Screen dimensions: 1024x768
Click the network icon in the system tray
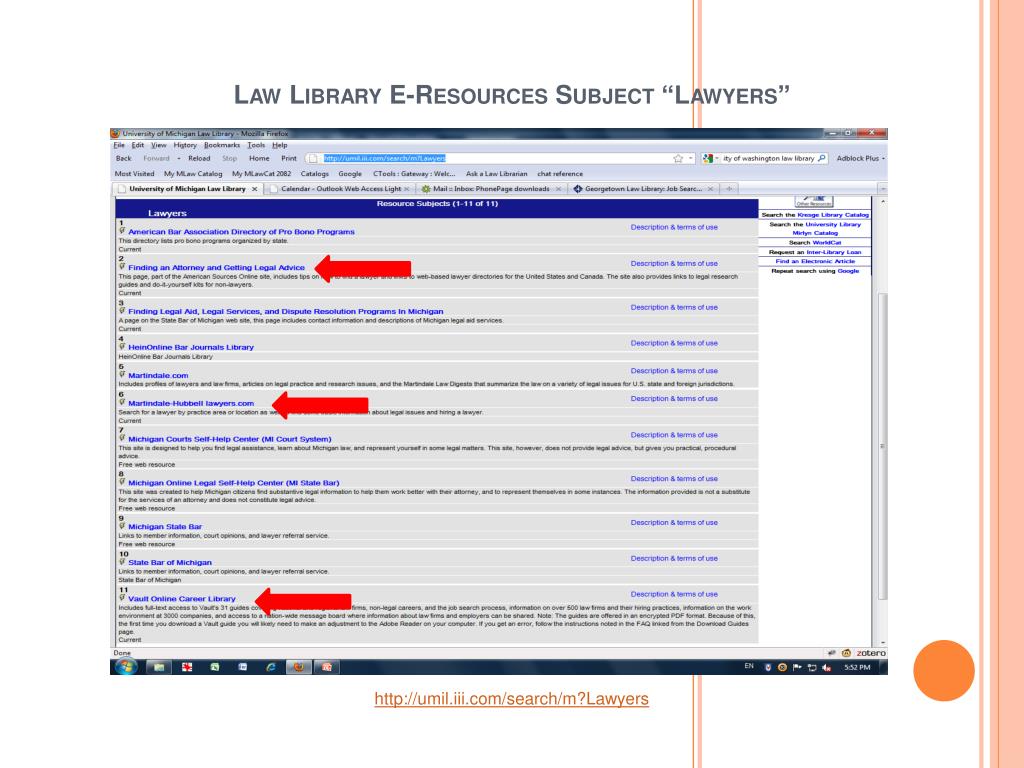(812, 667)
